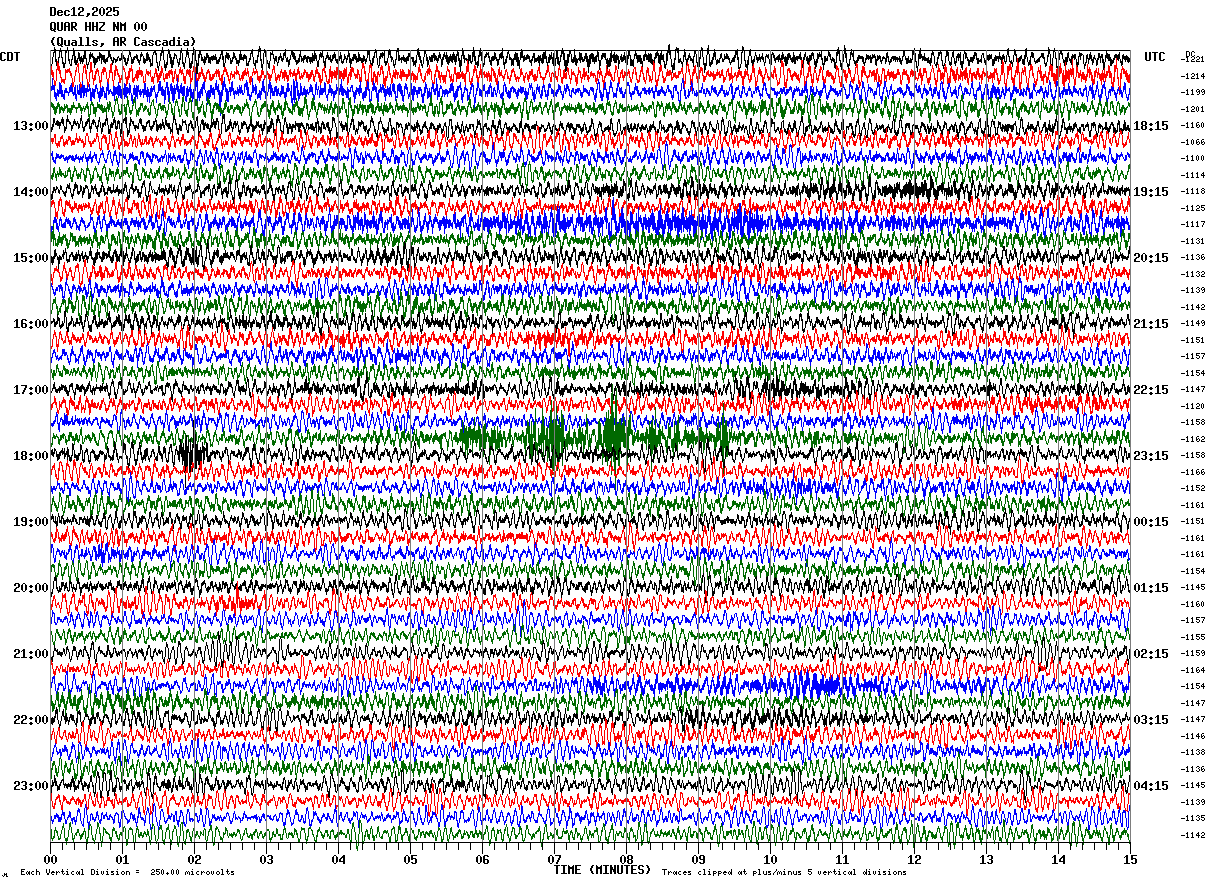Click minute 10 tick label on time axis
This screenshot has width=1210, height=886.
point(771,859)
